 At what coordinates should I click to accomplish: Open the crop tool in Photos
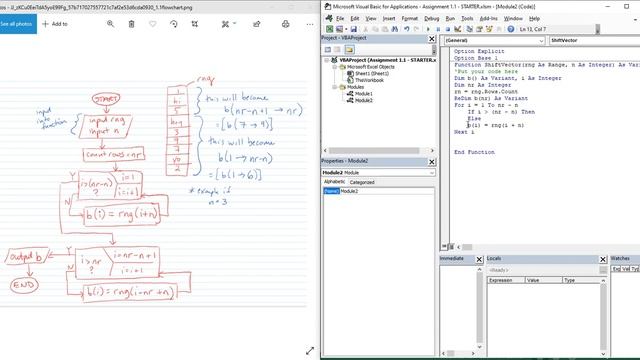(x=195, y=24)
